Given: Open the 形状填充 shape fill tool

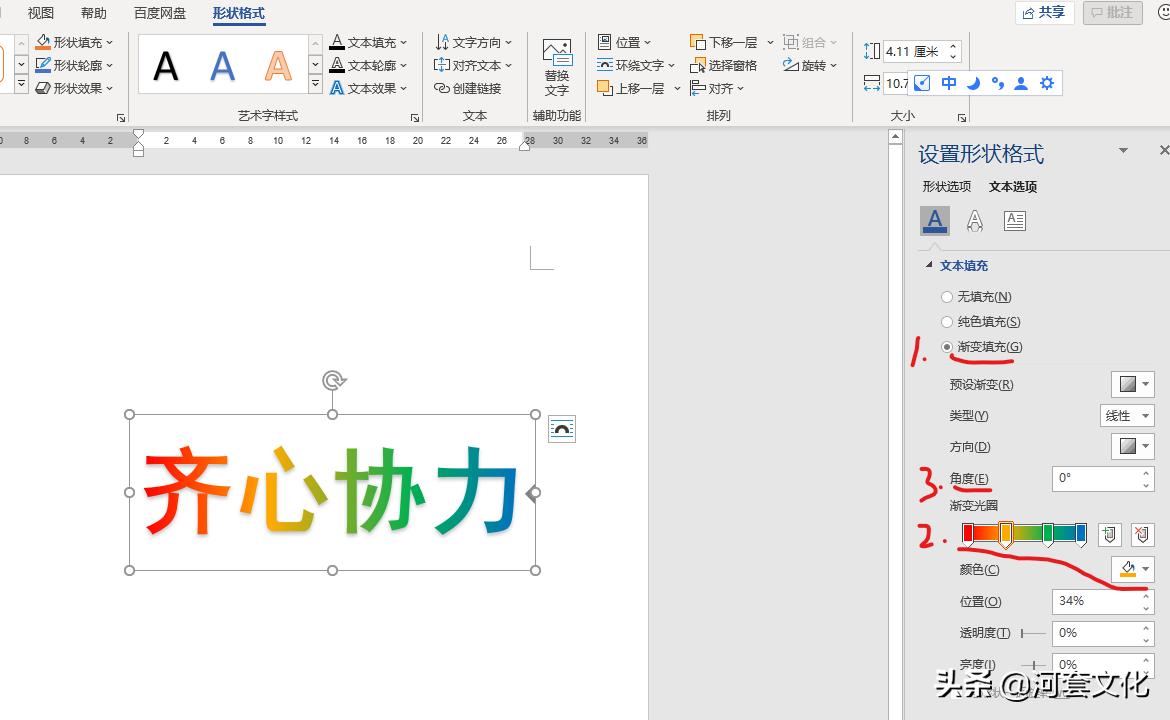Looking at the screenshot, I should 75,41.
